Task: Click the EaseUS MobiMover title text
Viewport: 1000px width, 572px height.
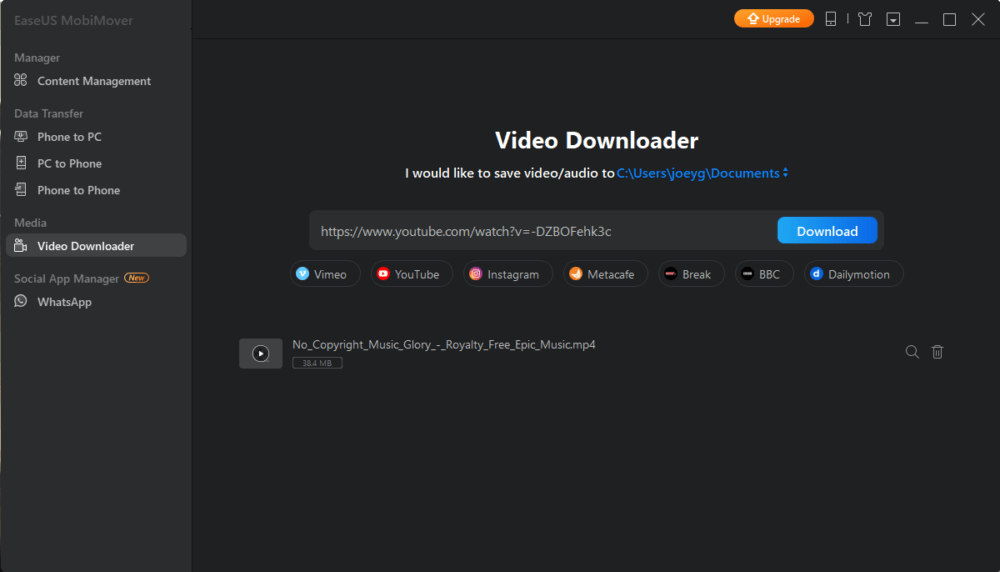Action: [73, 20]
